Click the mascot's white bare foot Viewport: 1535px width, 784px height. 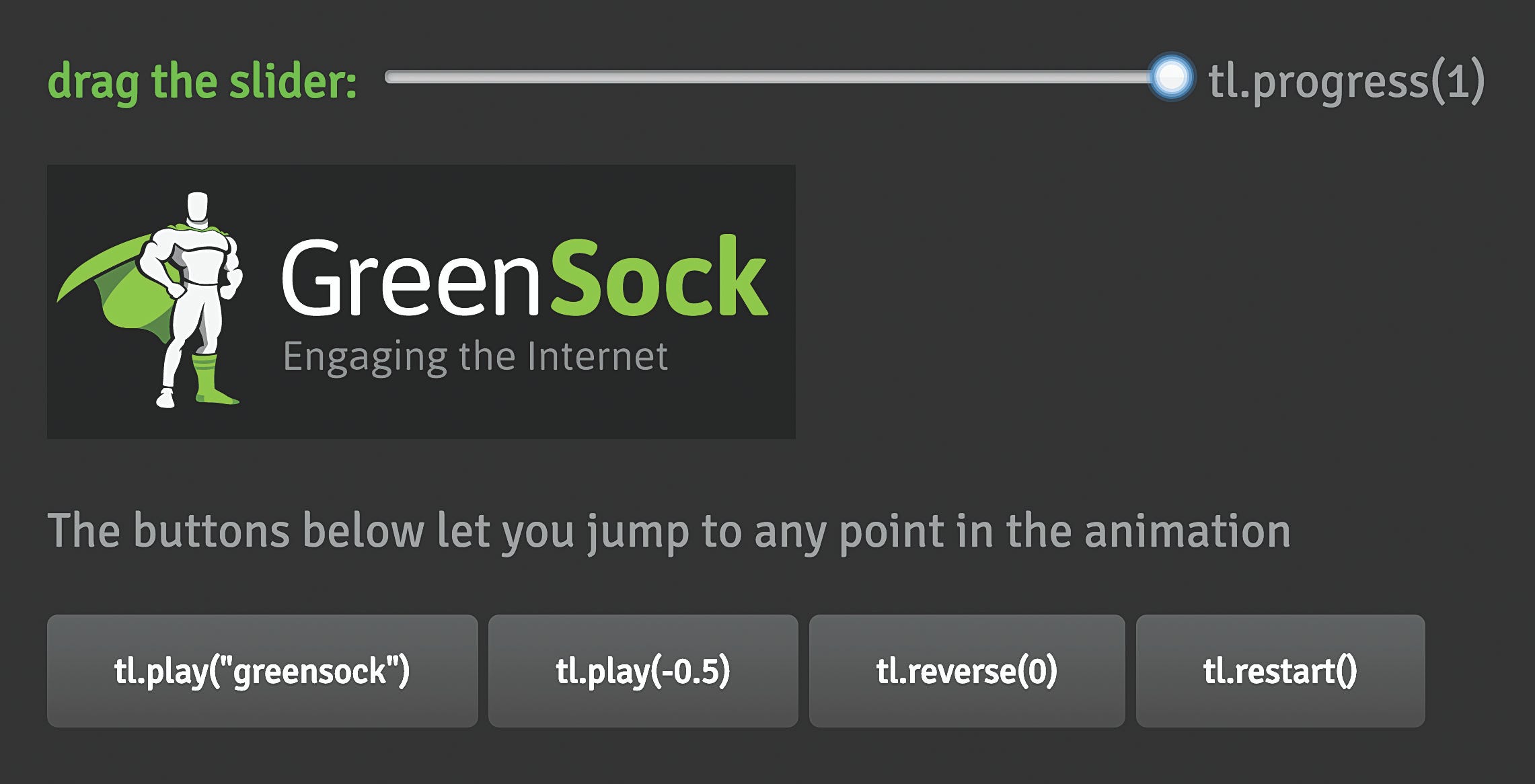[x=165, y=397]
